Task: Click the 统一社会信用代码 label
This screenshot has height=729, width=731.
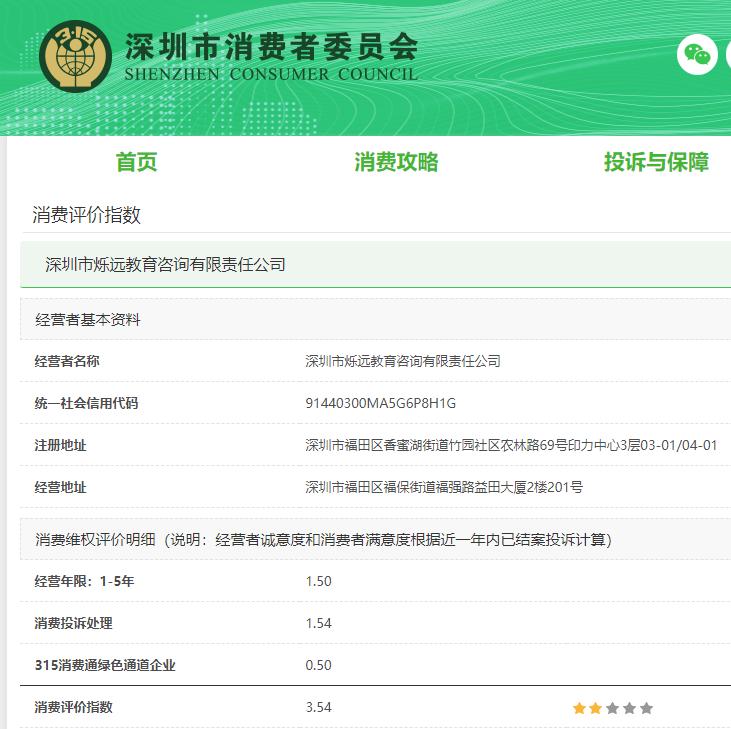Action: 86,403
